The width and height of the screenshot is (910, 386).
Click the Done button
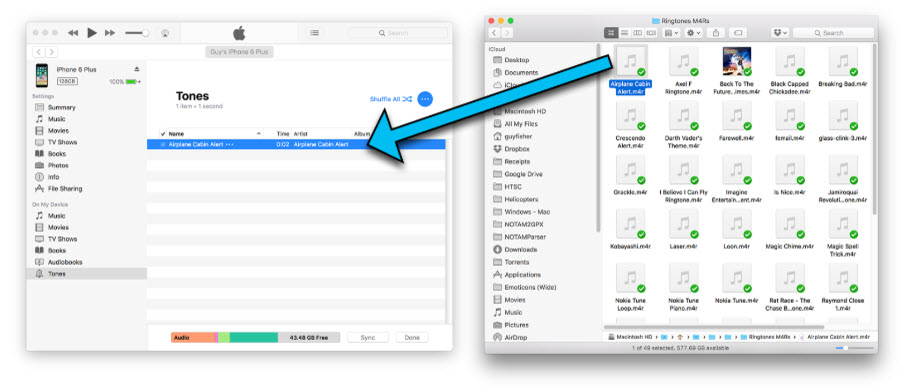pos(412,337)
